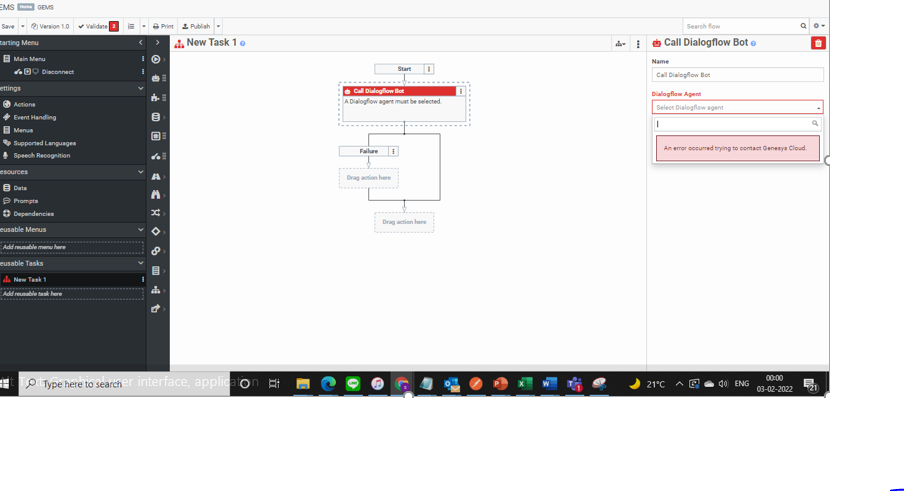Viewport: 904px width, 491px height.
Task: Open the diamond-shaped toolbox category
Action: click(x=156, y=231)
